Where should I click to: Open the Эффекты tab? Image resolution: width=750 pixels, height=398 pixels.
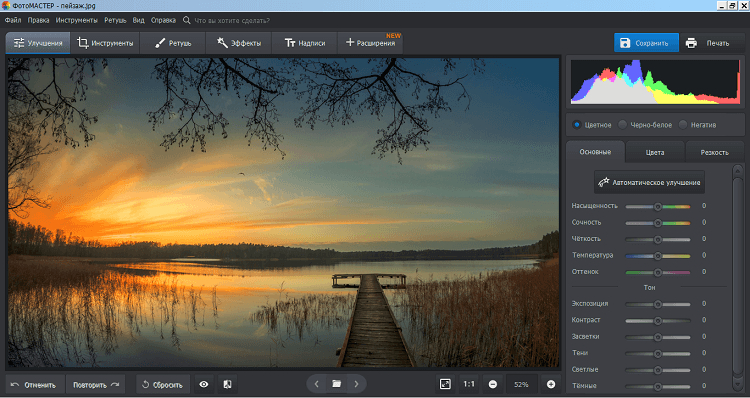pyautogui.click(x=238, y=43)
